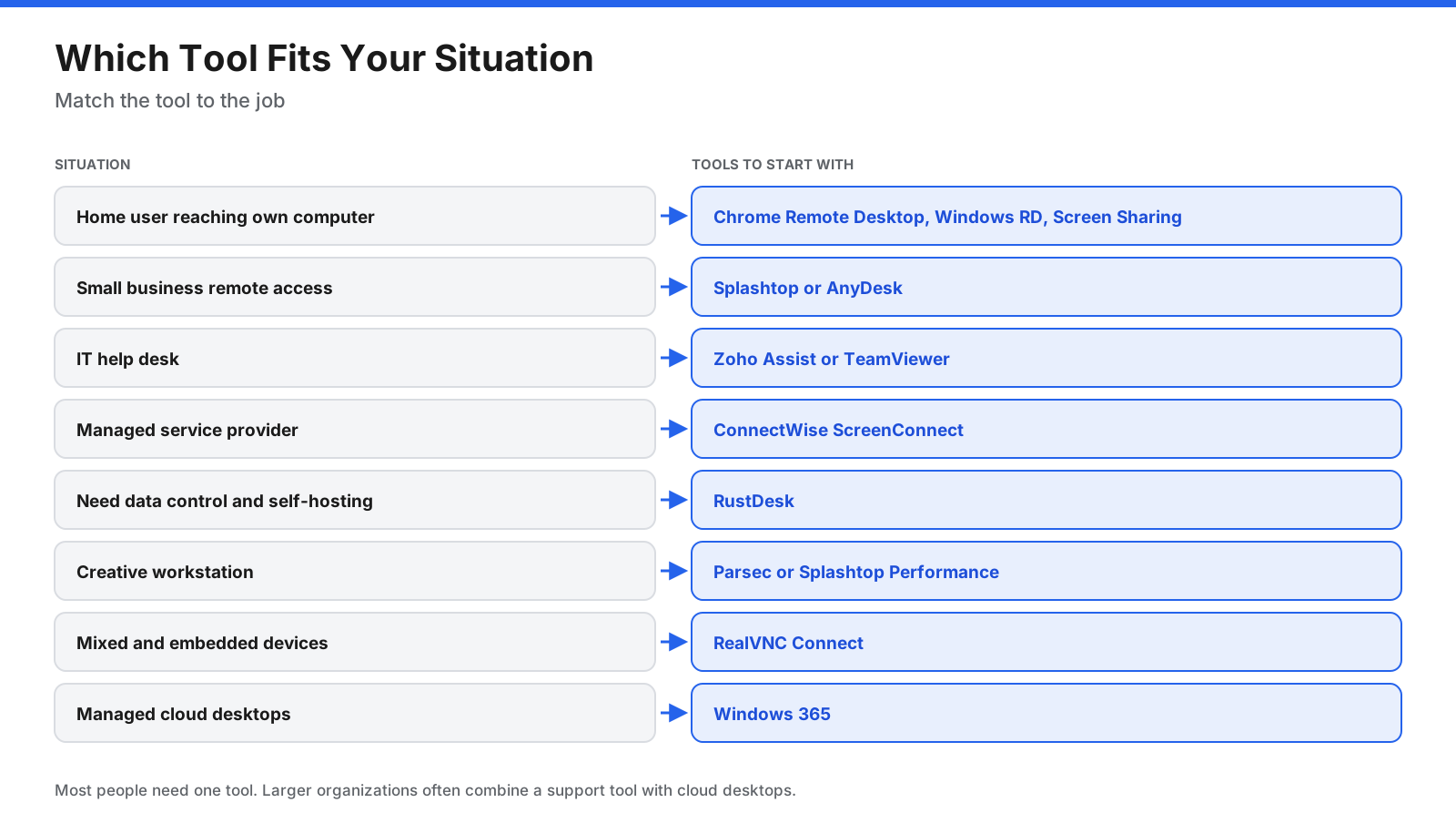This screenshot has width=1456, height=823.
Task: Open the Chrome Remote Desktop tools box
Action: click(x=1046, y=216)
